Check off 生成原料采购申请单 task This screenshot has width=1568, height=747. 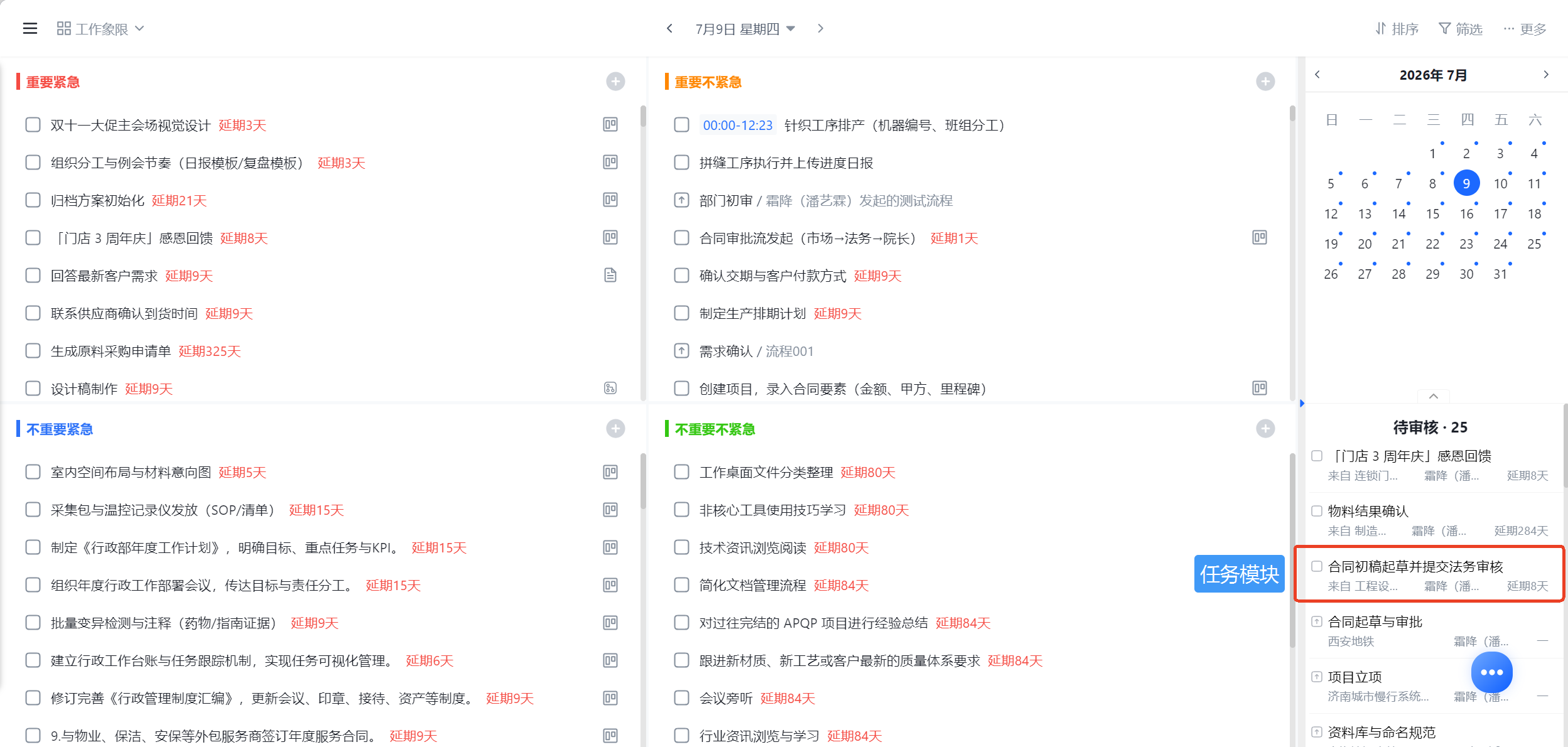(33, 351)
